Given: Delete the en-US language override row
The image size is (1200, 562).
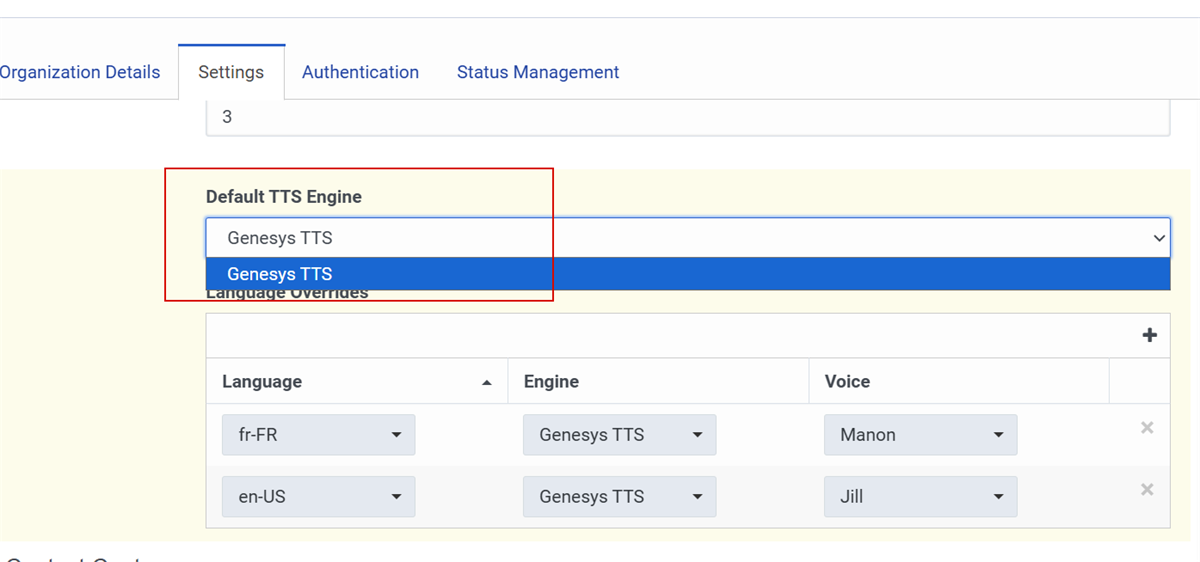Looking at the screenshot, I should [1147, 490].
